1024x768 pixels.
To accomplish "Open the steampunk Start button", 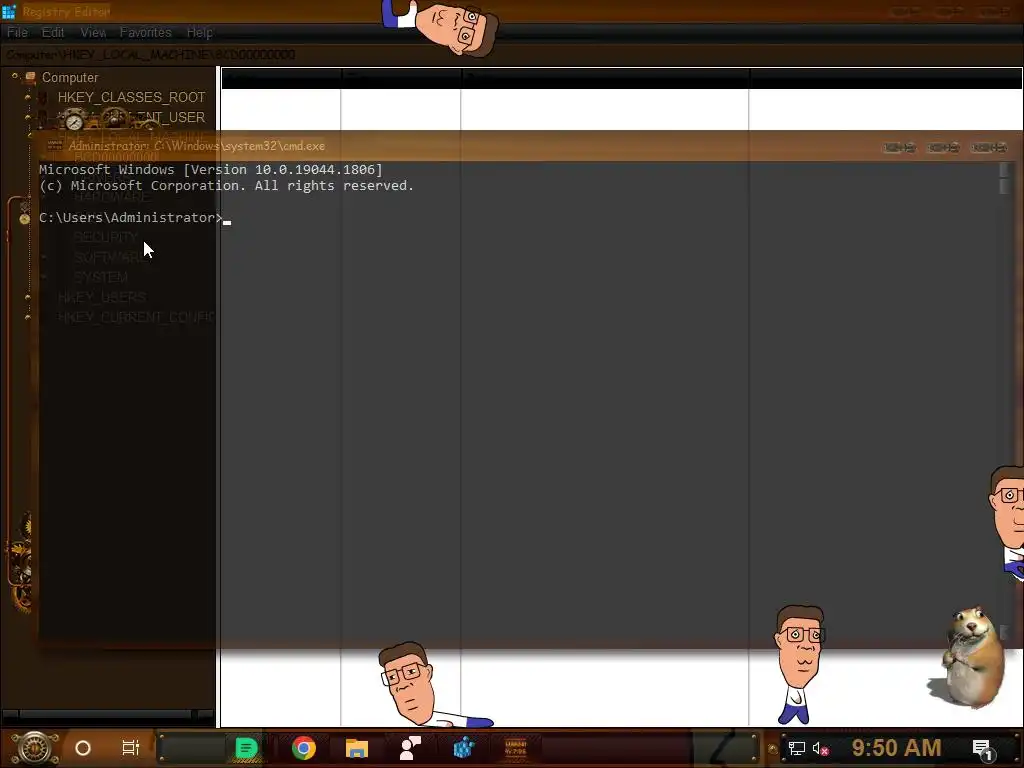I will click(x=34, y=748).
